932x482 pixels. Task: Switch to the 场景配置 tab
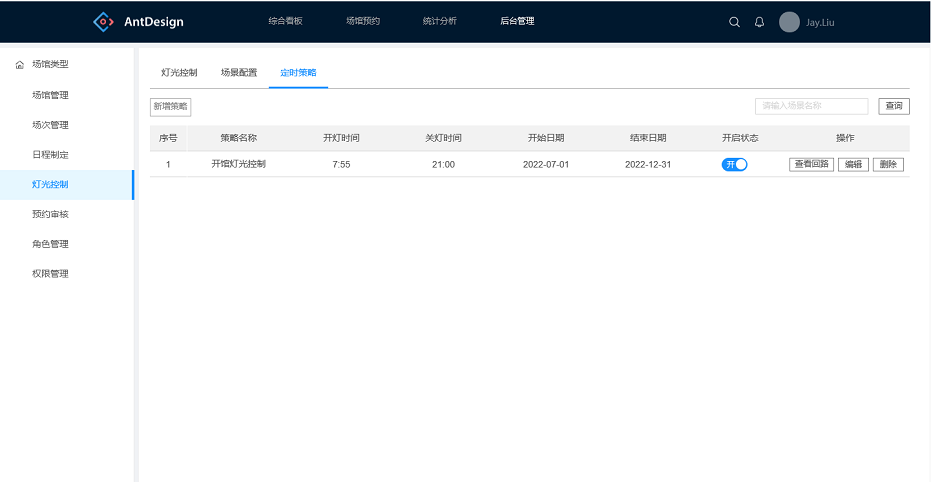[x=239, y=73]
